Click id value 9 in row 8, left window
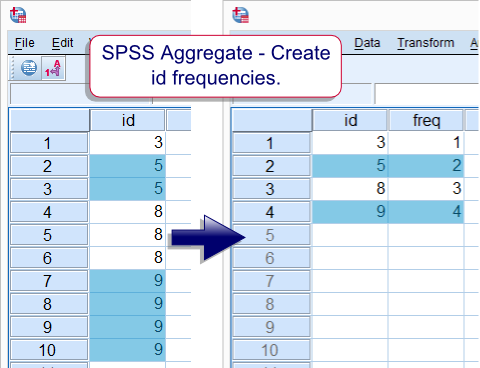 coord(127,304)
